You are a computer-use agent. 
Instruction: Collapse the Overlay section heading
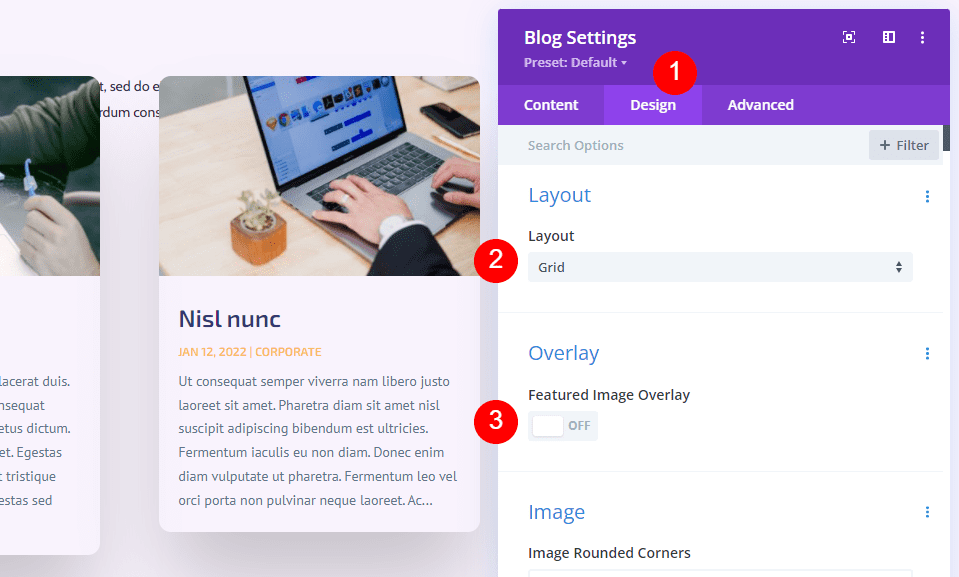(563, 353)
